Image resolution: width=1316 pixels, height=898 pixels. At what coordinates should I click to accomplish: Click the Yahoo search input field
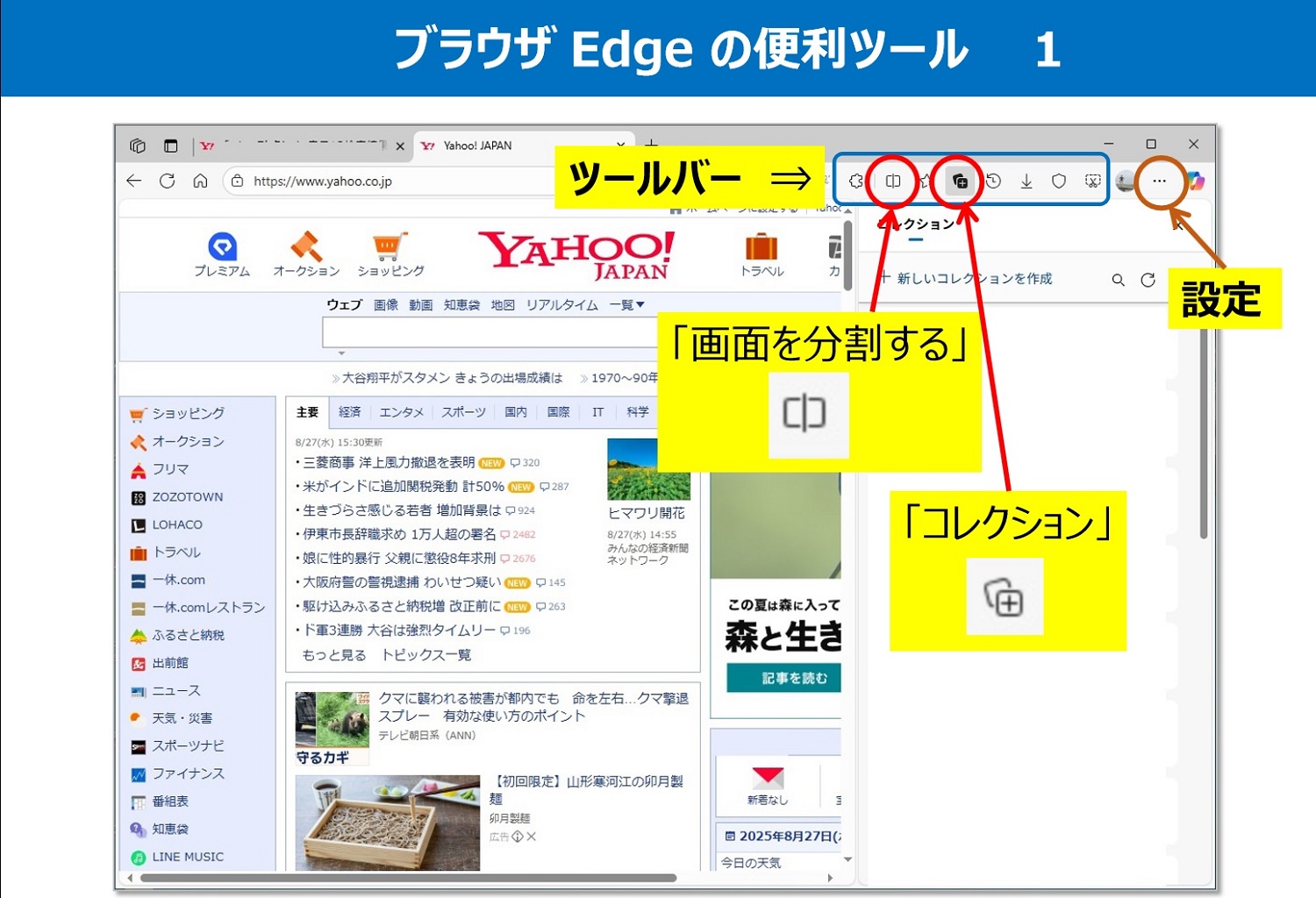coord(491,333)
